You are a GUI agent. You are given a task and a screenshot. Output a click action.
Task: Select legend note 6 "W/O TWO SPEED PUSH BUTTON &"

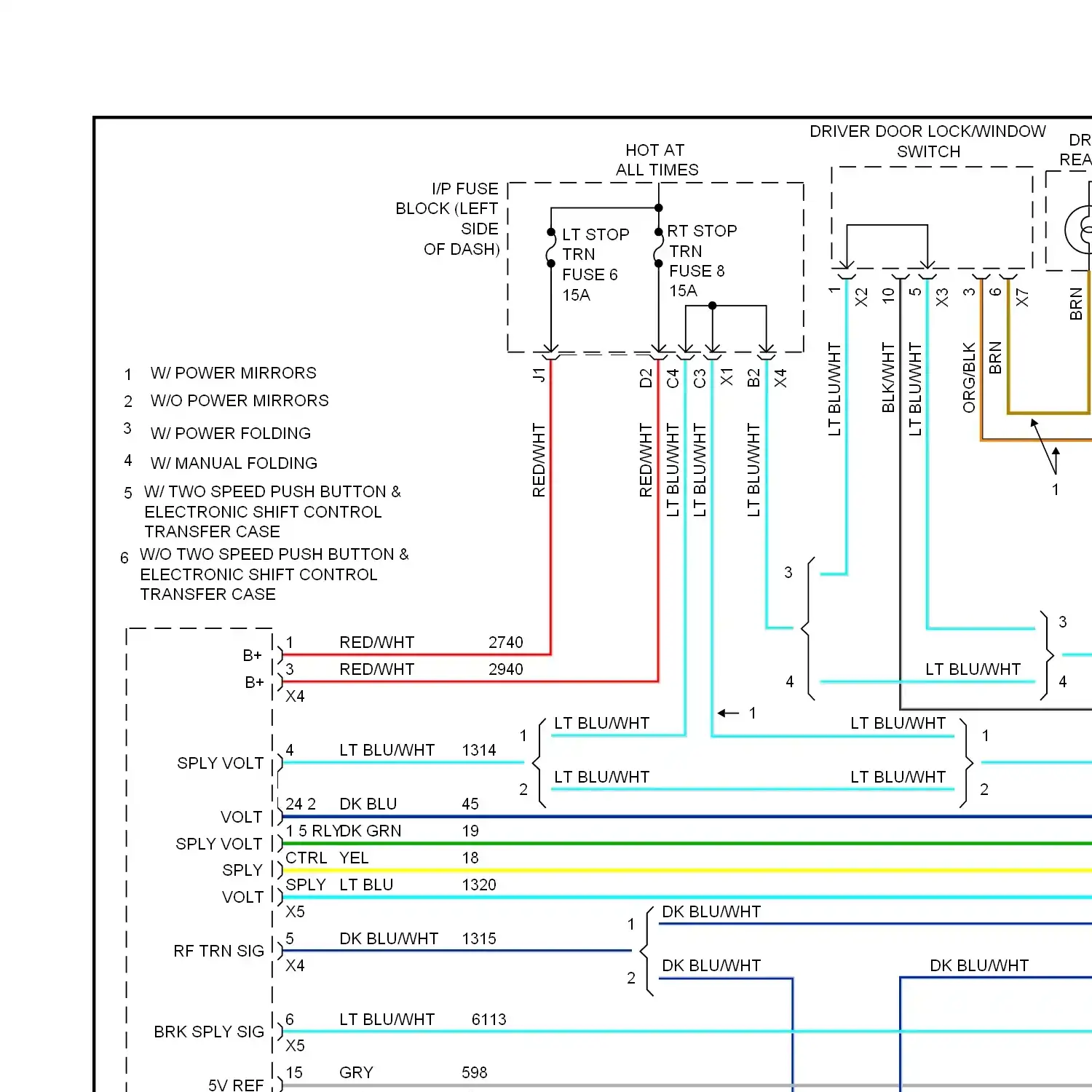(274, 555)
